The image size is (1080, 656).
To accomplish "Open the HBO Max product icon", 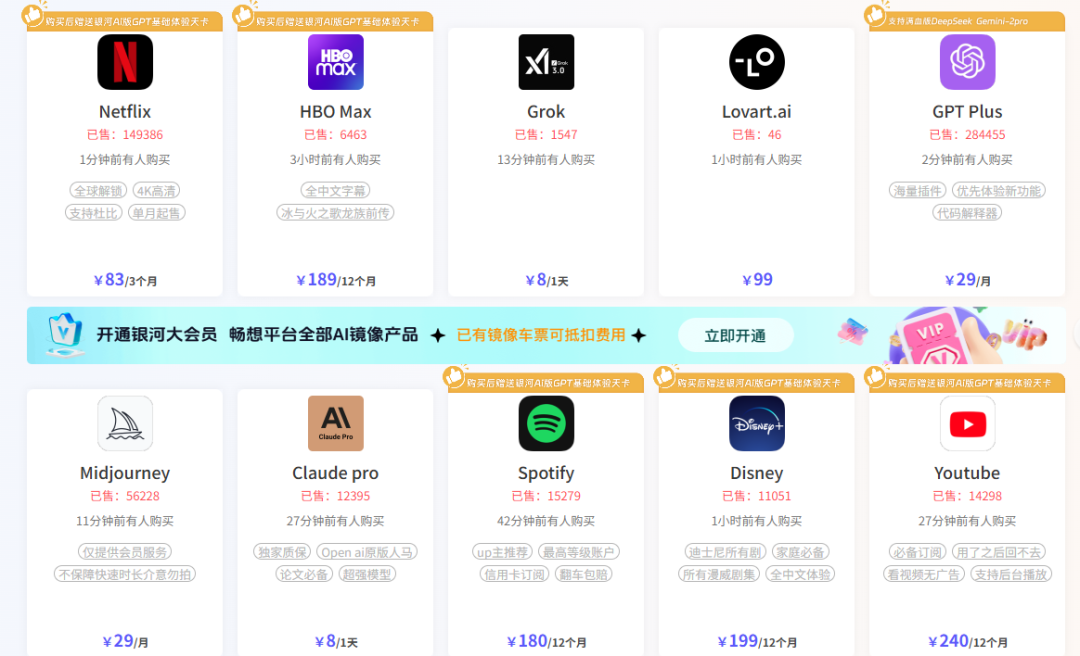I will pyautogui.click(x=335, y=62).
